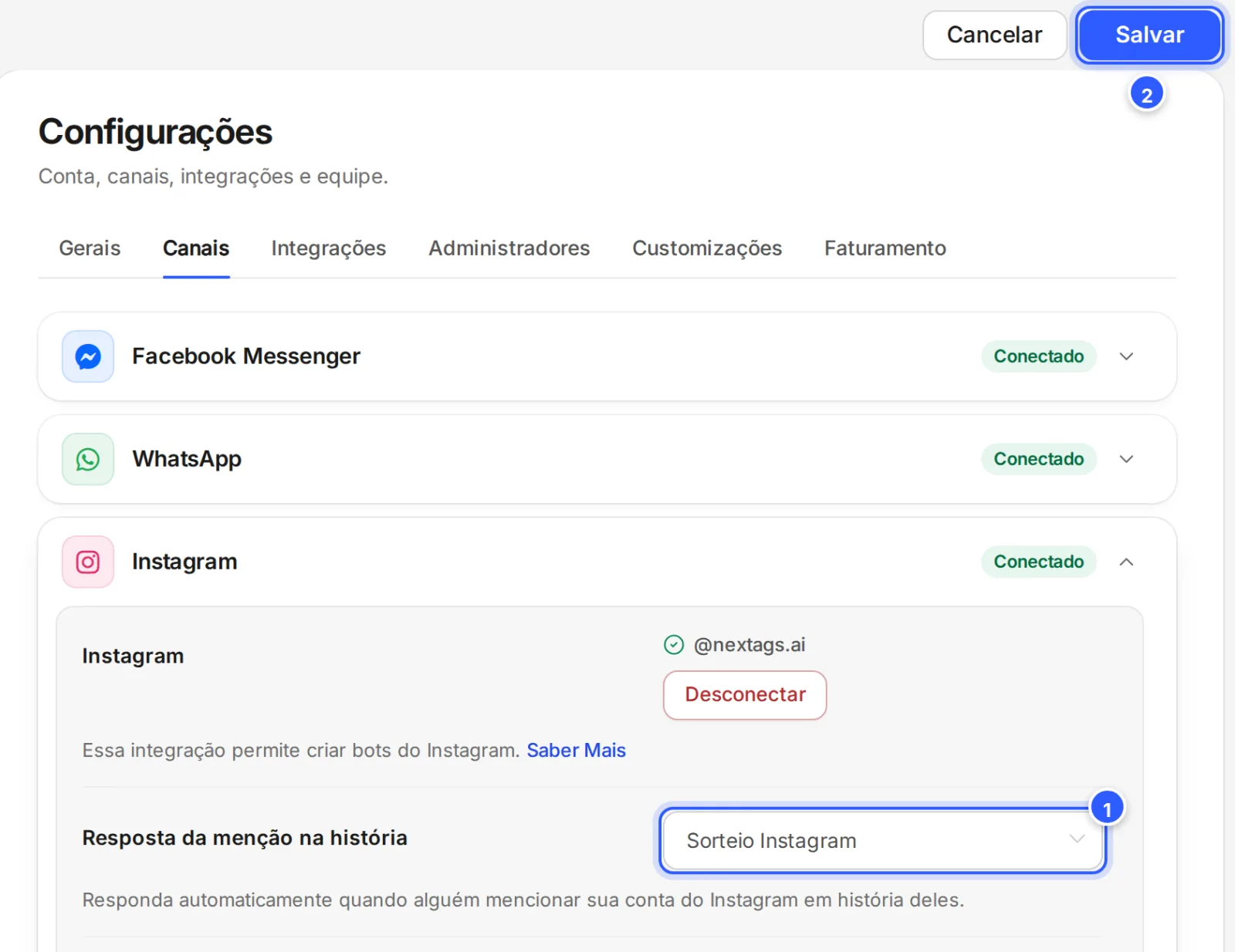Click the Conectado badge for WhatsApp
Viewport: 1235px width, 952px height.
[1039, 459]
